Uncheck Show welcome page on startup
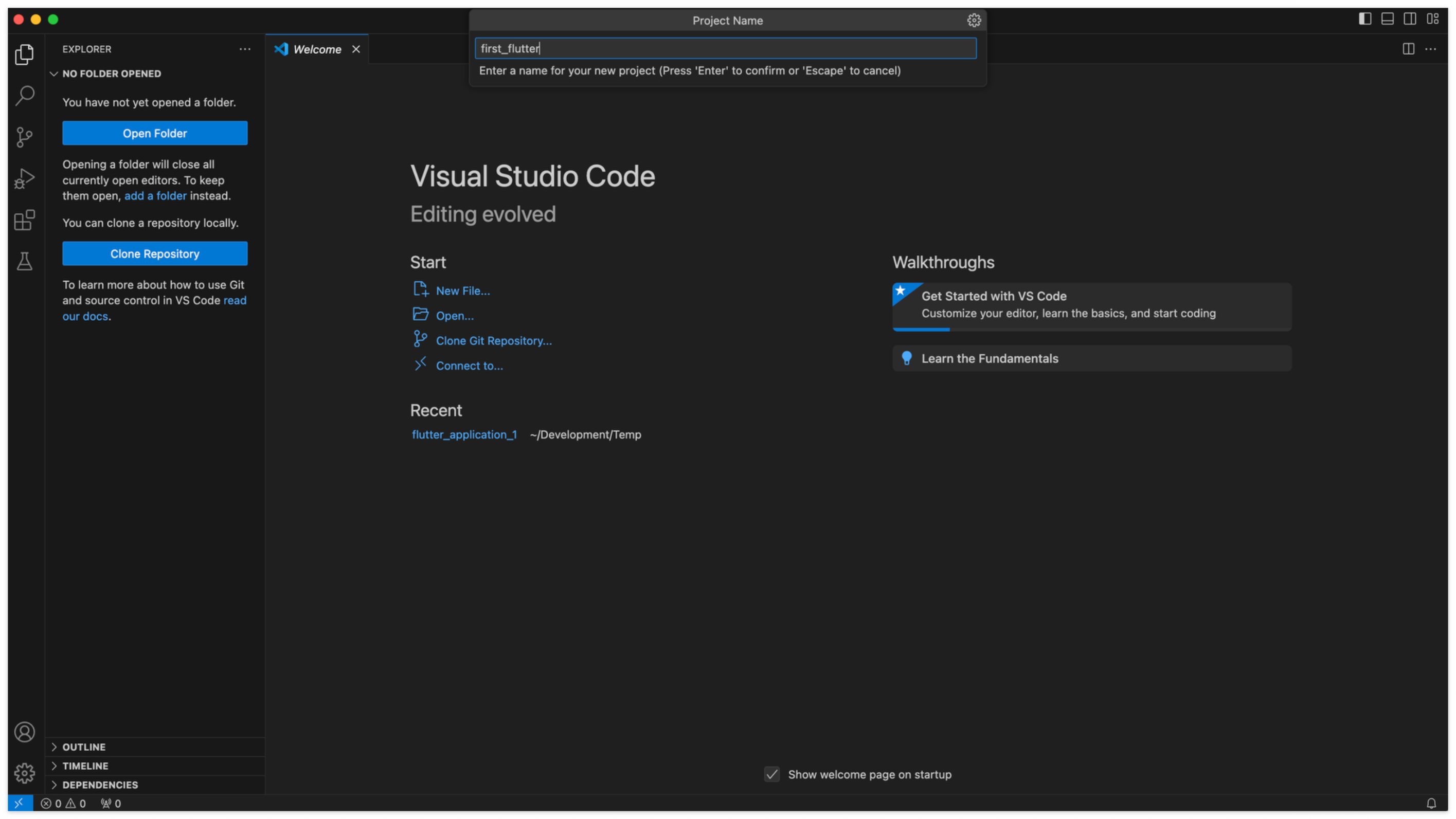This screenshot has width=1456, height=819. click(x=772, y=774)
